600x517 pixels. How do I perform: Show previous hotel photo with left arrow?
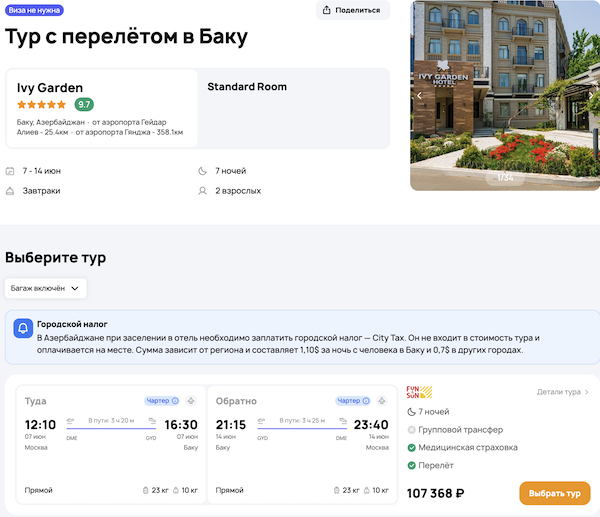pyautogui.click(x=419, y=96)
